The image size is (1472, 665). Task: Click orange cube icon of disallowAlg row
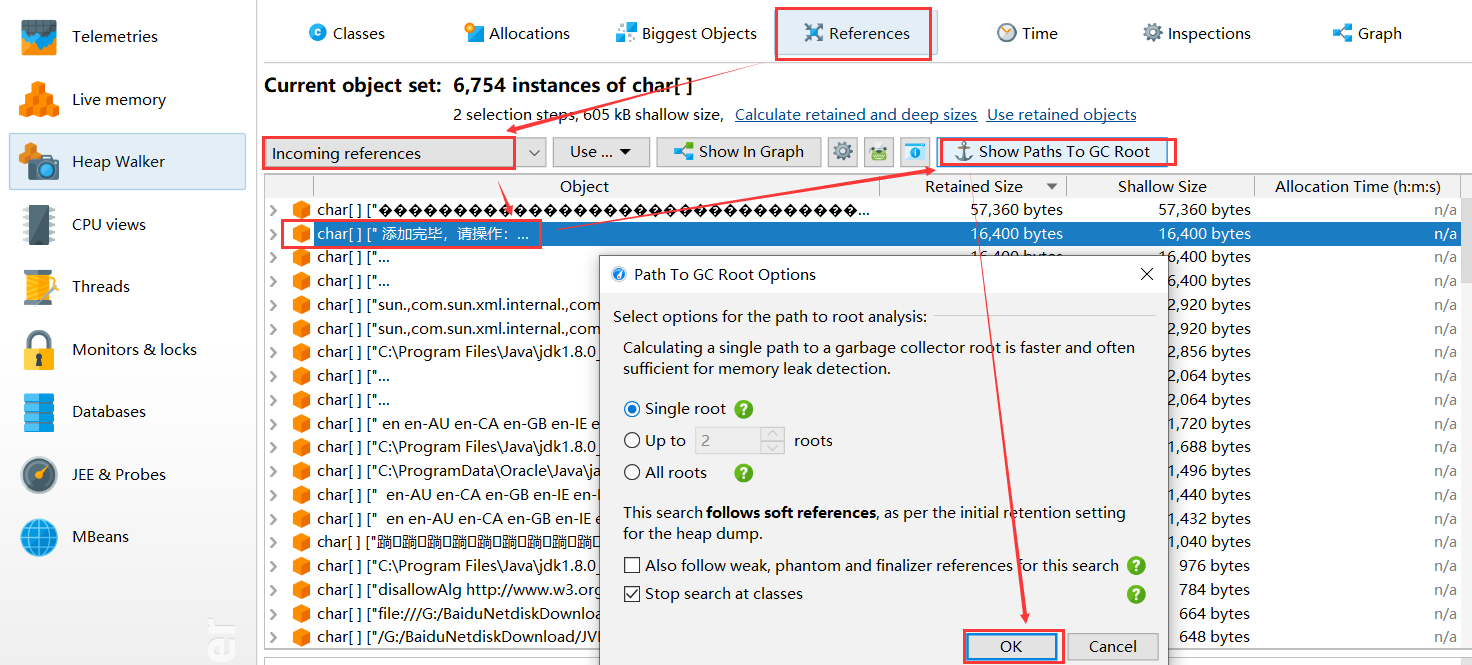301,590
